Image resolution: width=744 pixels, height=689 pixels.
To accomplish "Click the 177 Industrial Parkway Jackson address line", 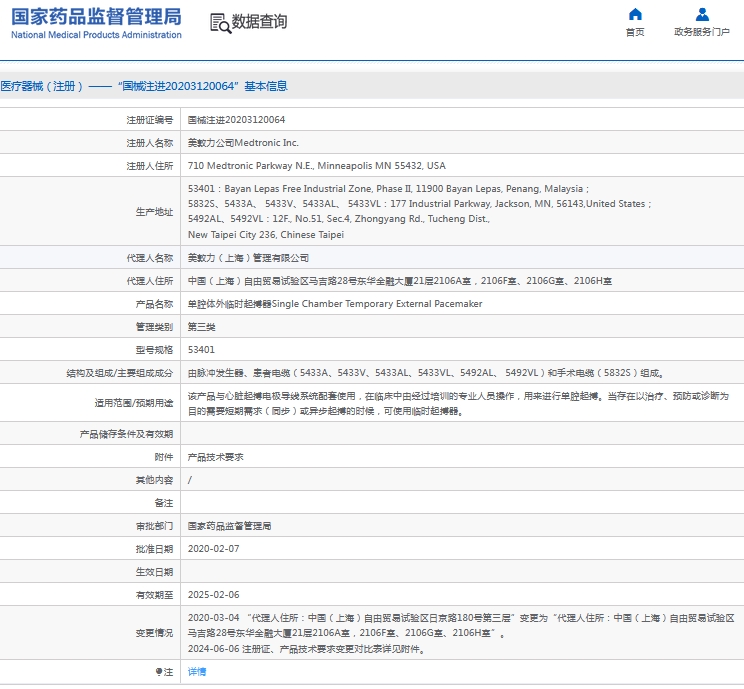I will click(419, 204).
